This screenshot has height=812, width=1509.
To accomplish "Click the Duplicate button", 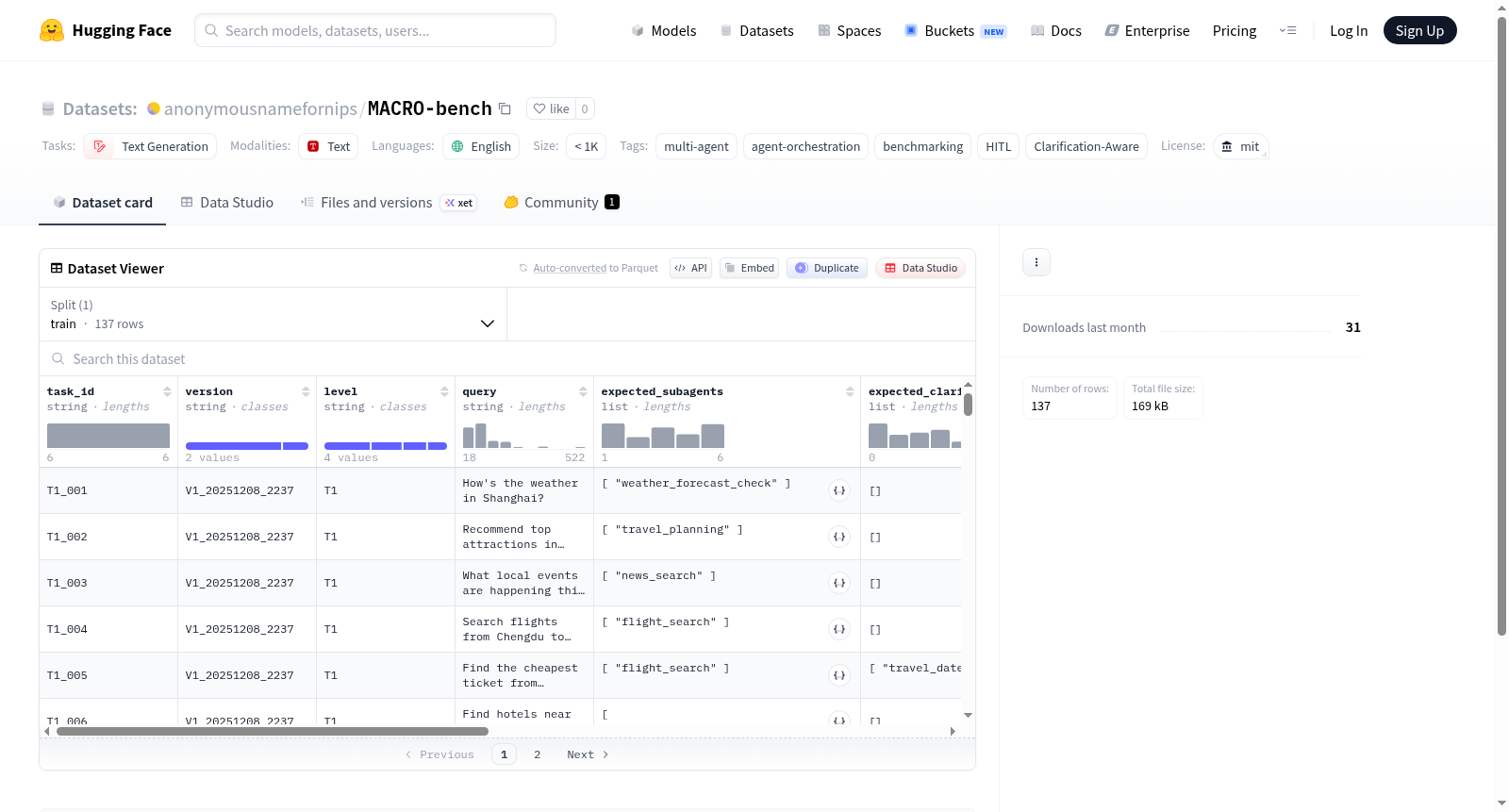I will 826,268.
